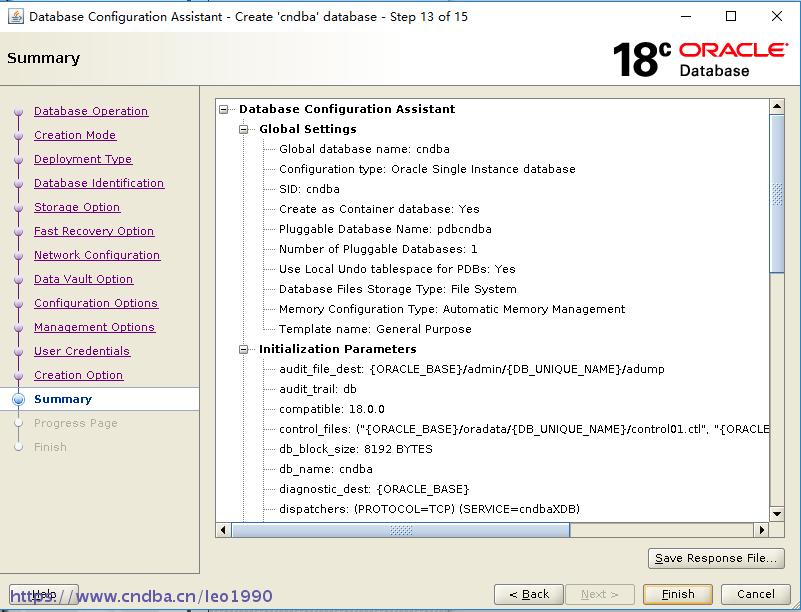
Task: Select 'Database Files Storage Type: File System' row
Action: pos(397,289)
